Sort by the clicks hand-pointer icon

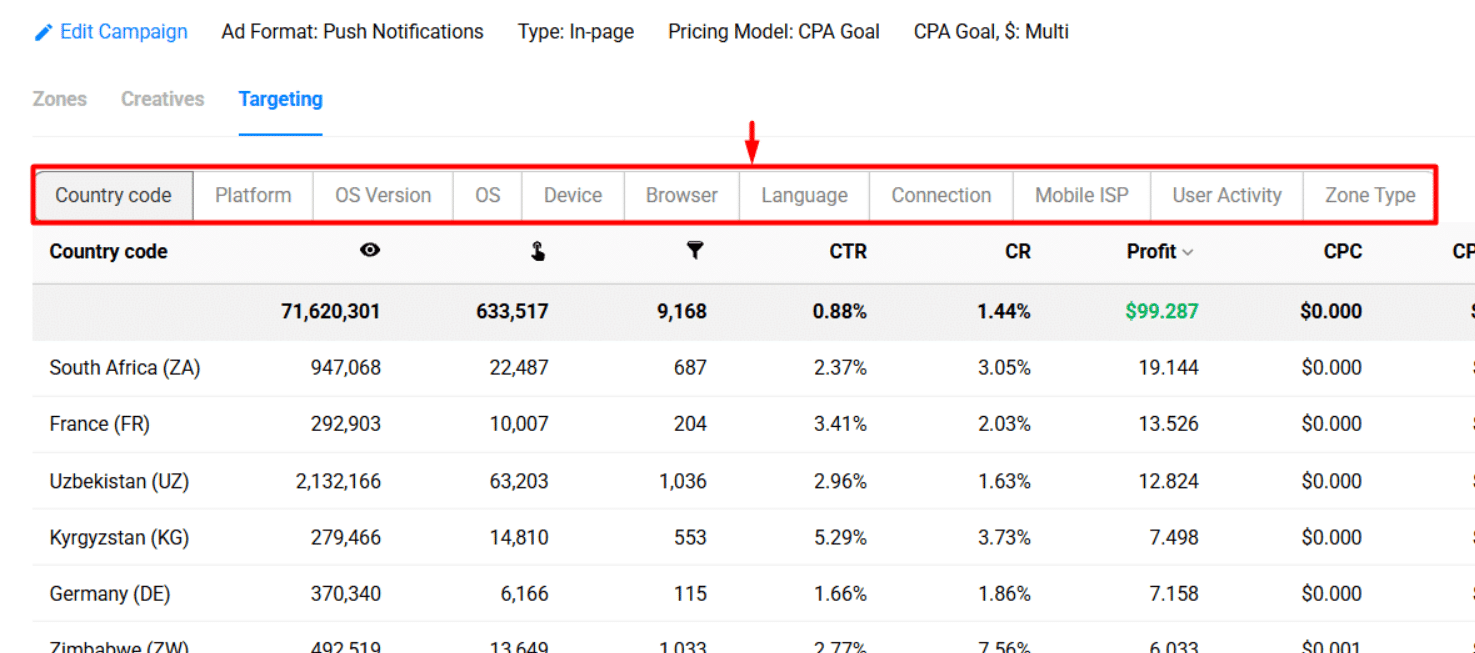[538, 252]
